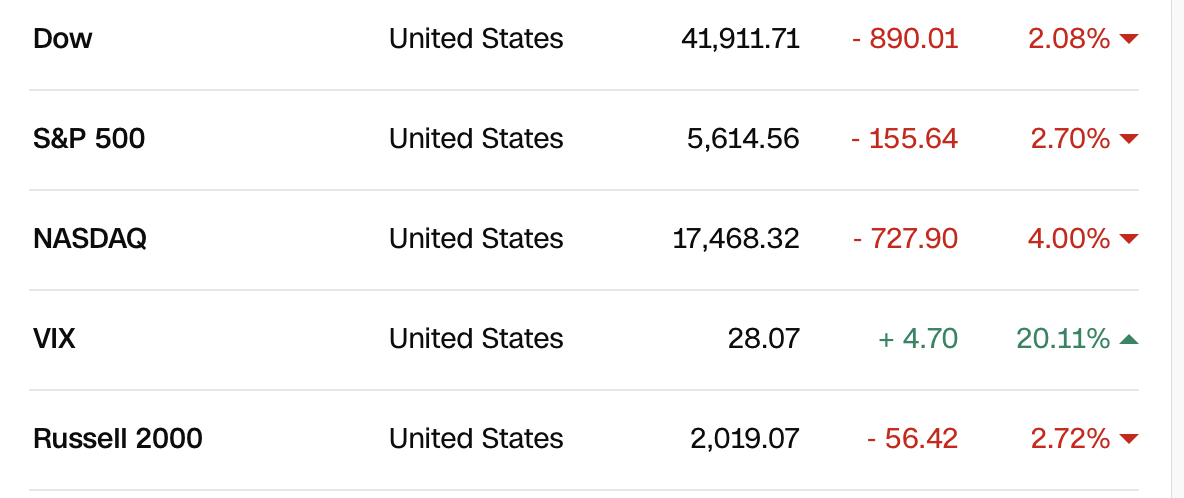1184x498 pixels.
Task: Click the NASDAQ price 17,468.32
Action: tap(737, 239)
